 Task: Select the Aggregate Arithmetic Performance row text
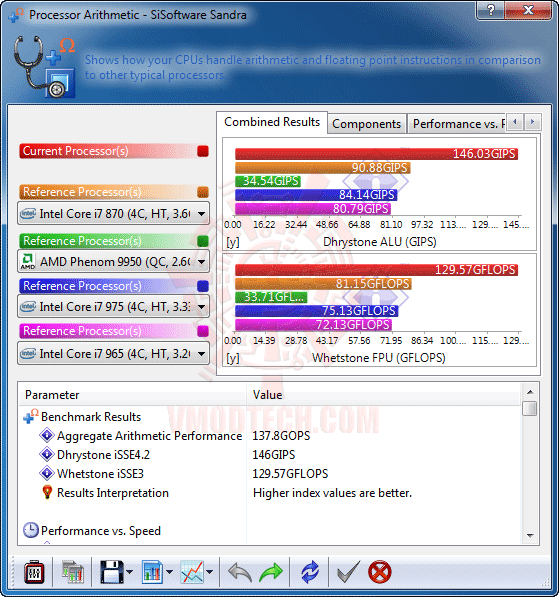pyautogui.click(x=149, y=436)
